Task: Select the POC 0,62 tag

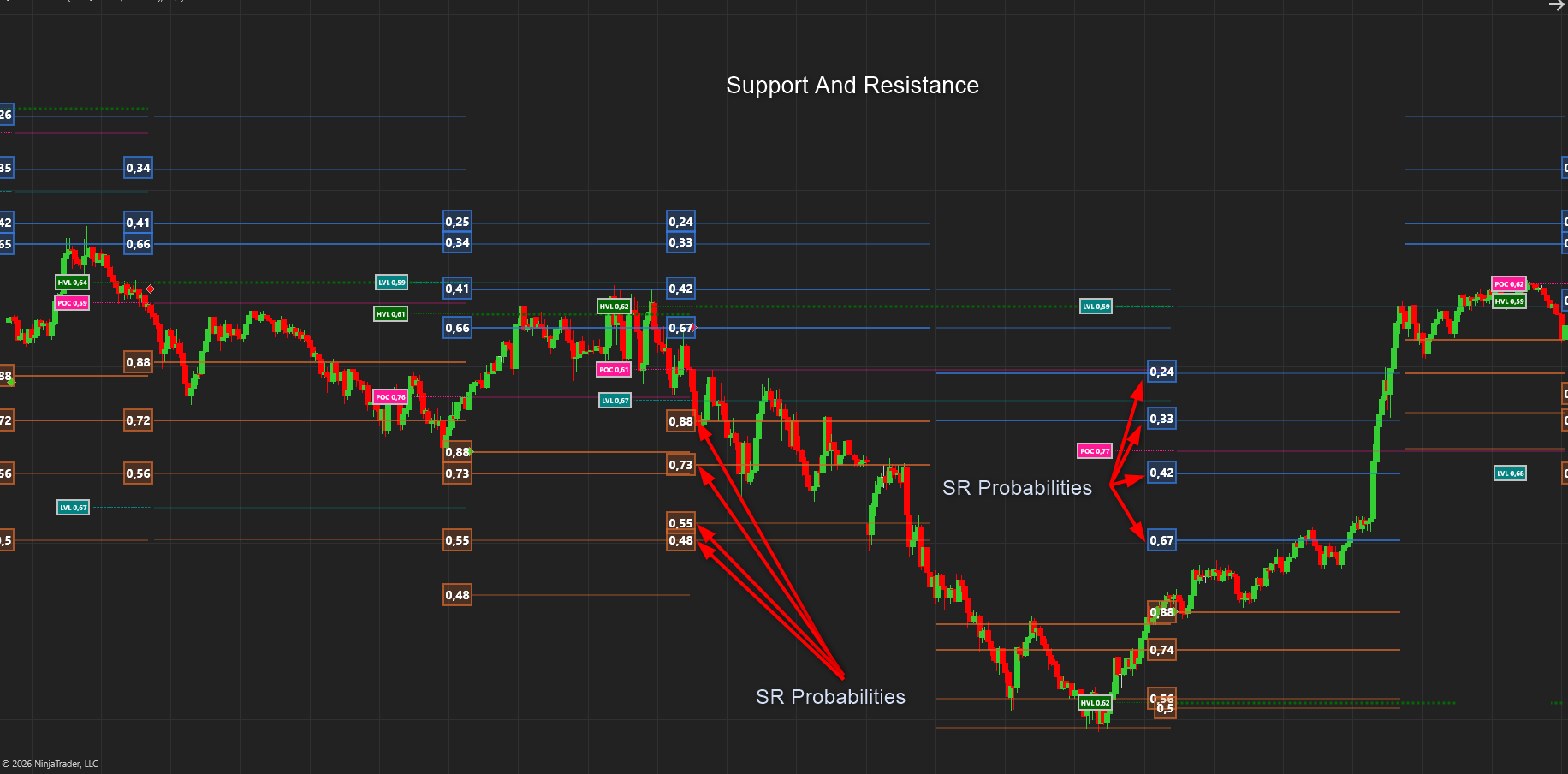Action: click(1508, 284)
